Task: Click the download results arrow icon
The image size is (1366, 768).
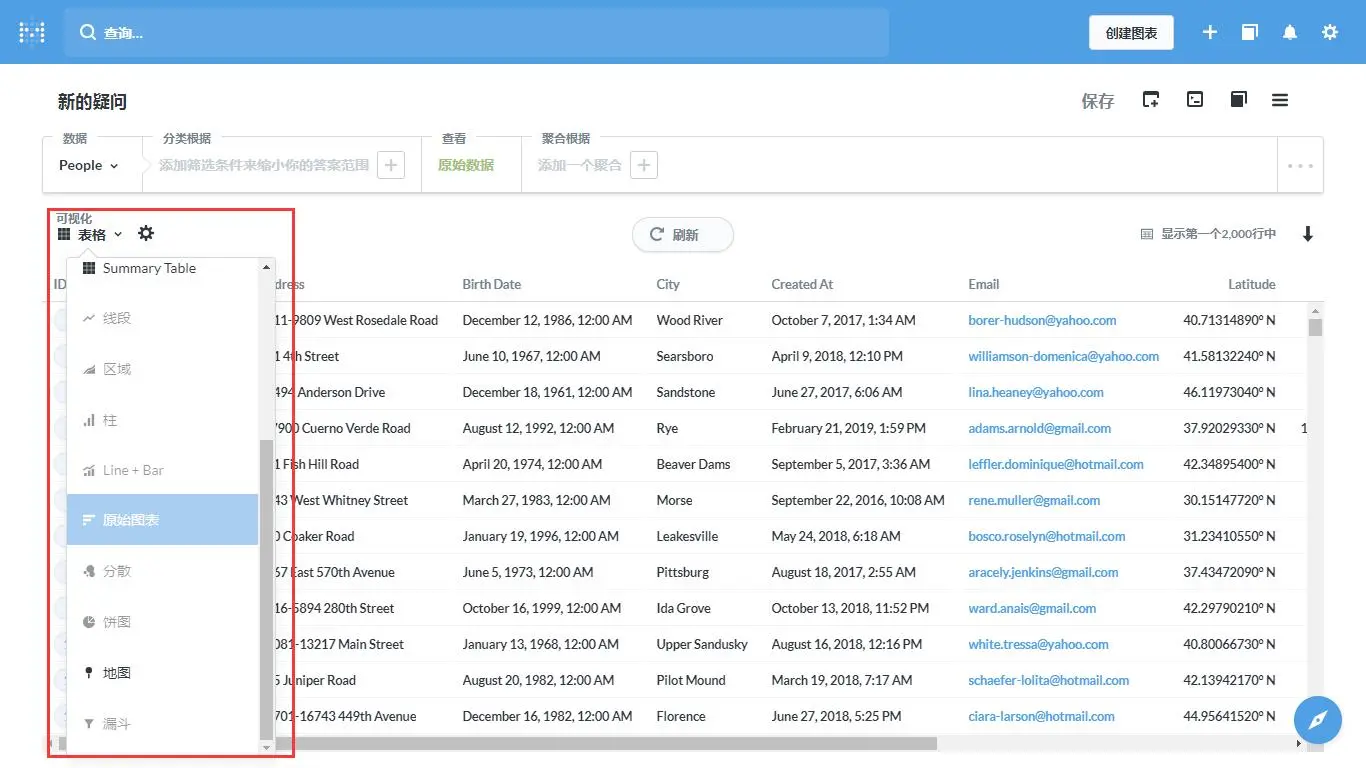Action: click(1308, 234)
